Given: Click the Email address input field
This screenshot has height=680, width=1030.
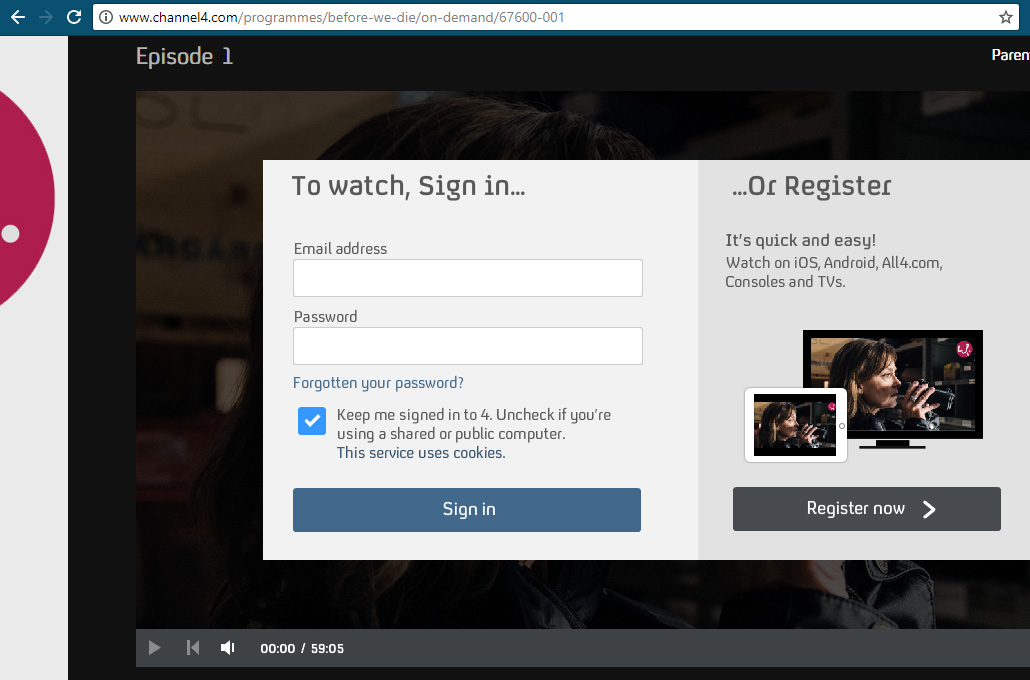Looking at the screenshot, I should tap(467, 278).
